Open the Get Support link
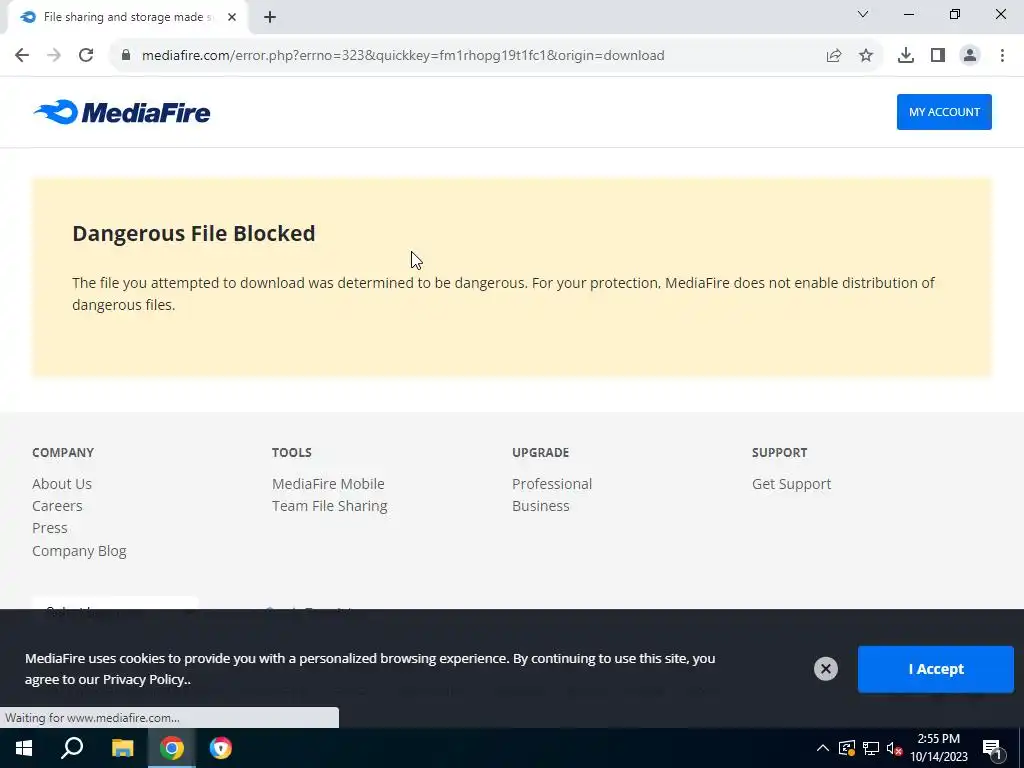Image resolution: width=1024 pixels, height=768 pixels. (792, 484)
